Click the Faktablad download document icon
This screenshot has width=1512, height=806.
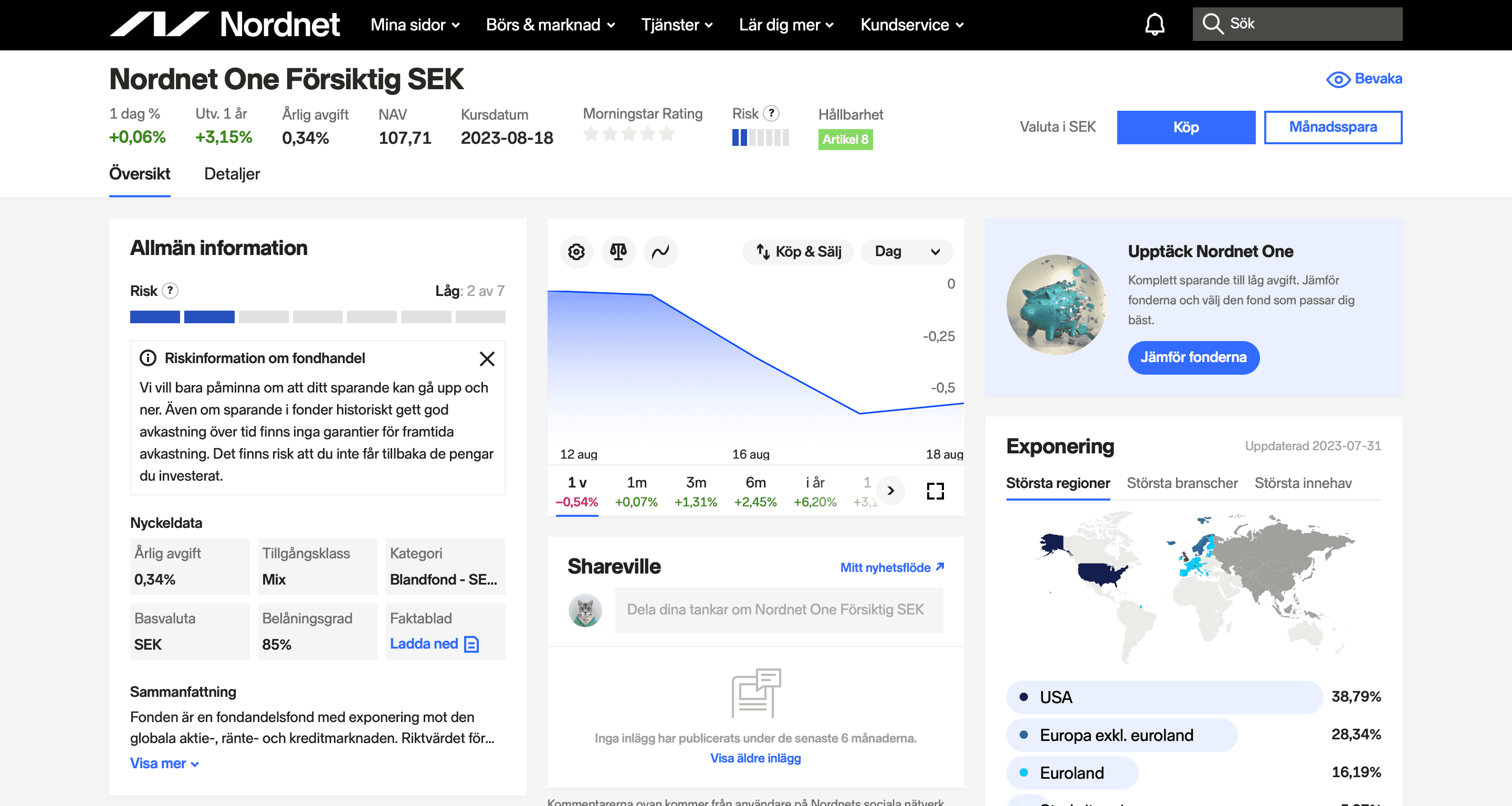pyautogui.click(x=471, y=644)
